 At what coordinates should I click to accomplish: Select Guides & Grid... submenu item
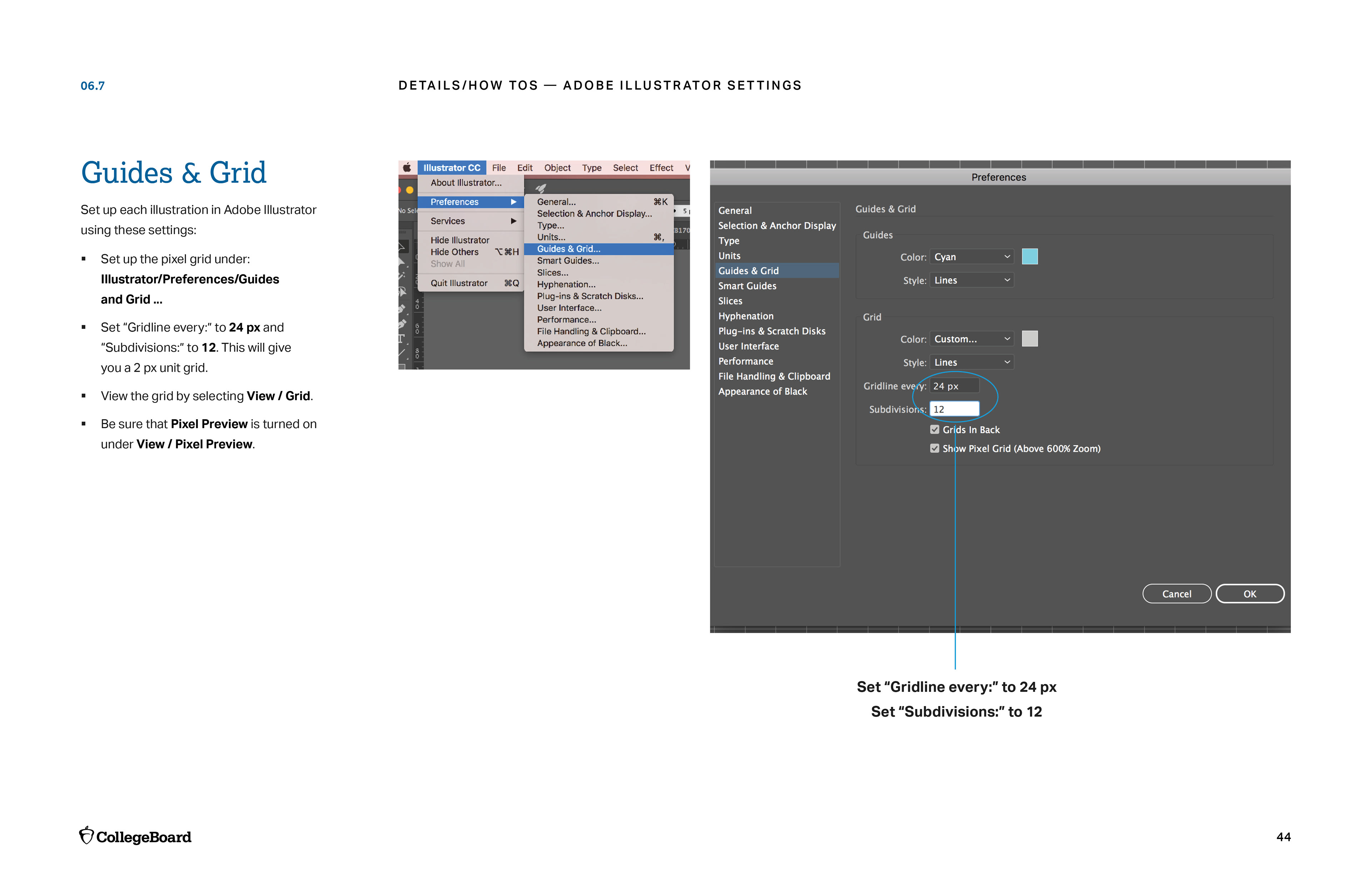[x=598, y=249]
